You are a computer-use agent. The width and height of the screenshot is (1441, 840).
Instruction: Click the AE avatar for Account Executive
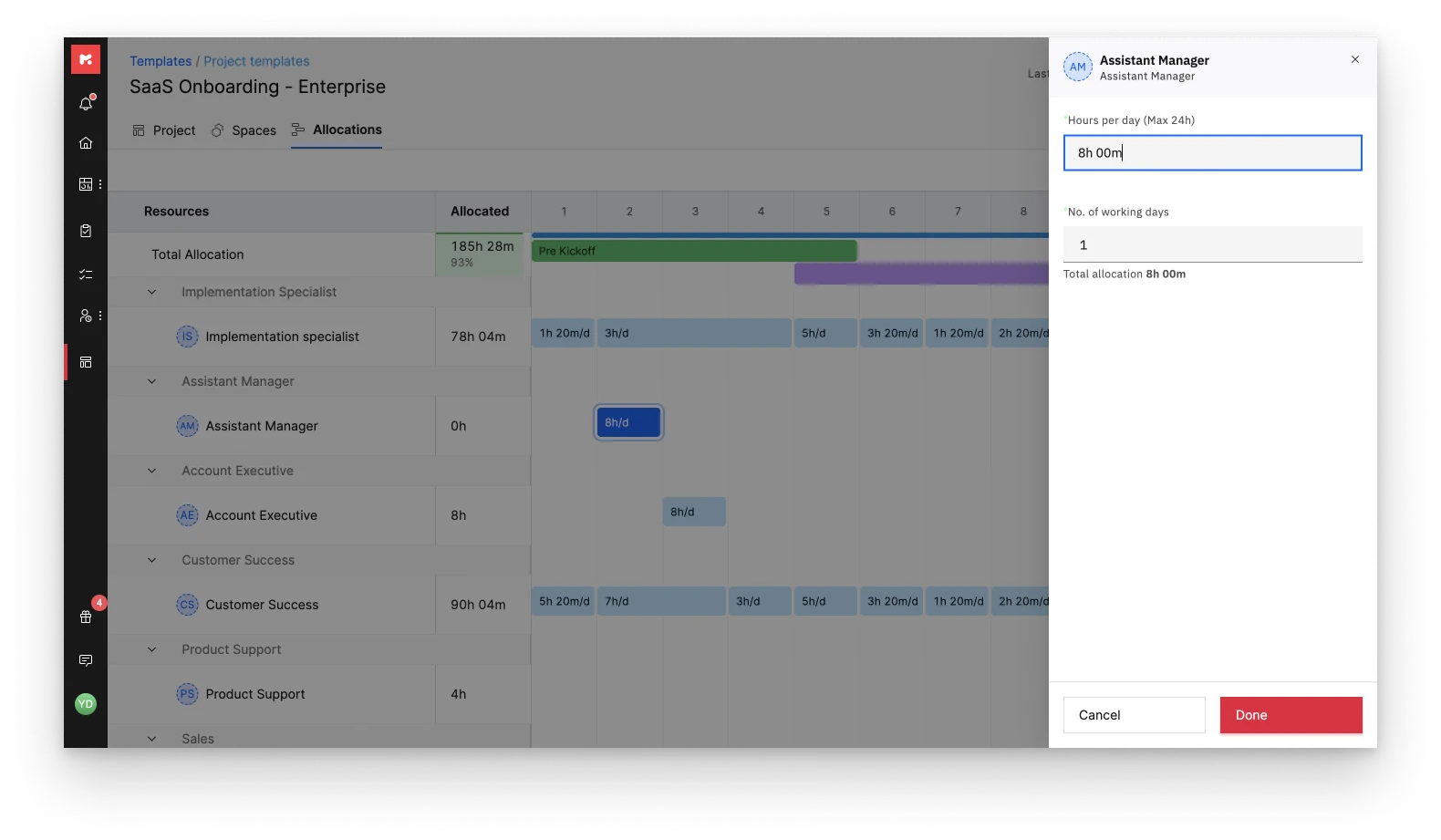coord(187,515)
